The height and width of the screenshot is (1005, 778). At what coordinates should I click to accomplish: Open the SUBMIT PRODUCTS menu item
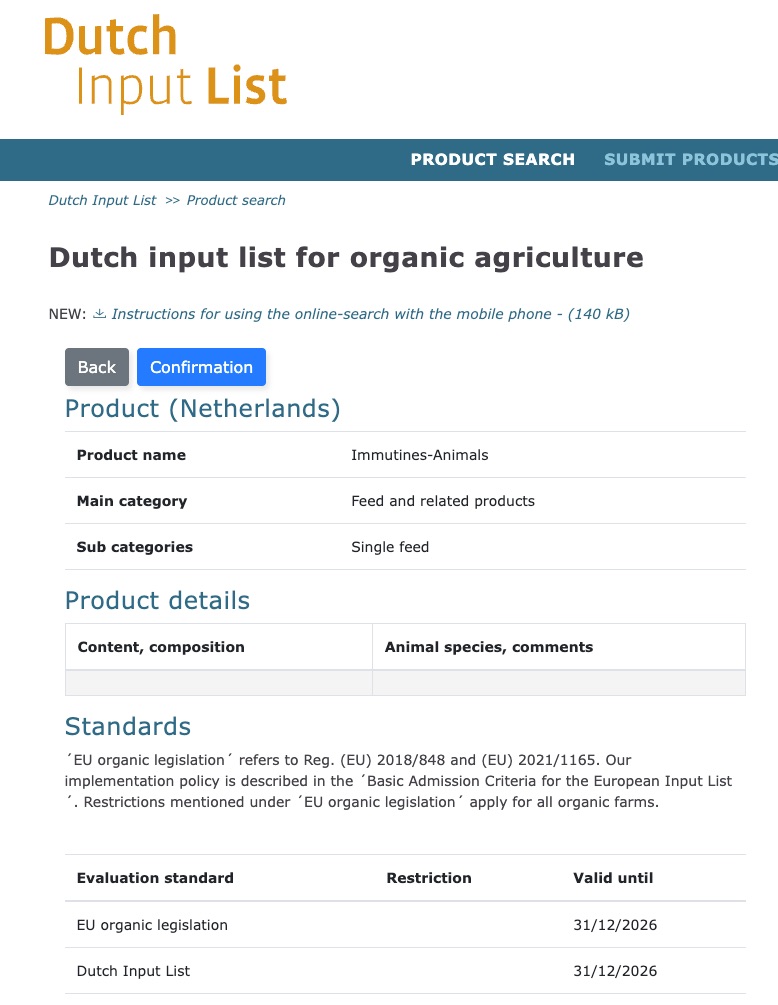[690, 159]
